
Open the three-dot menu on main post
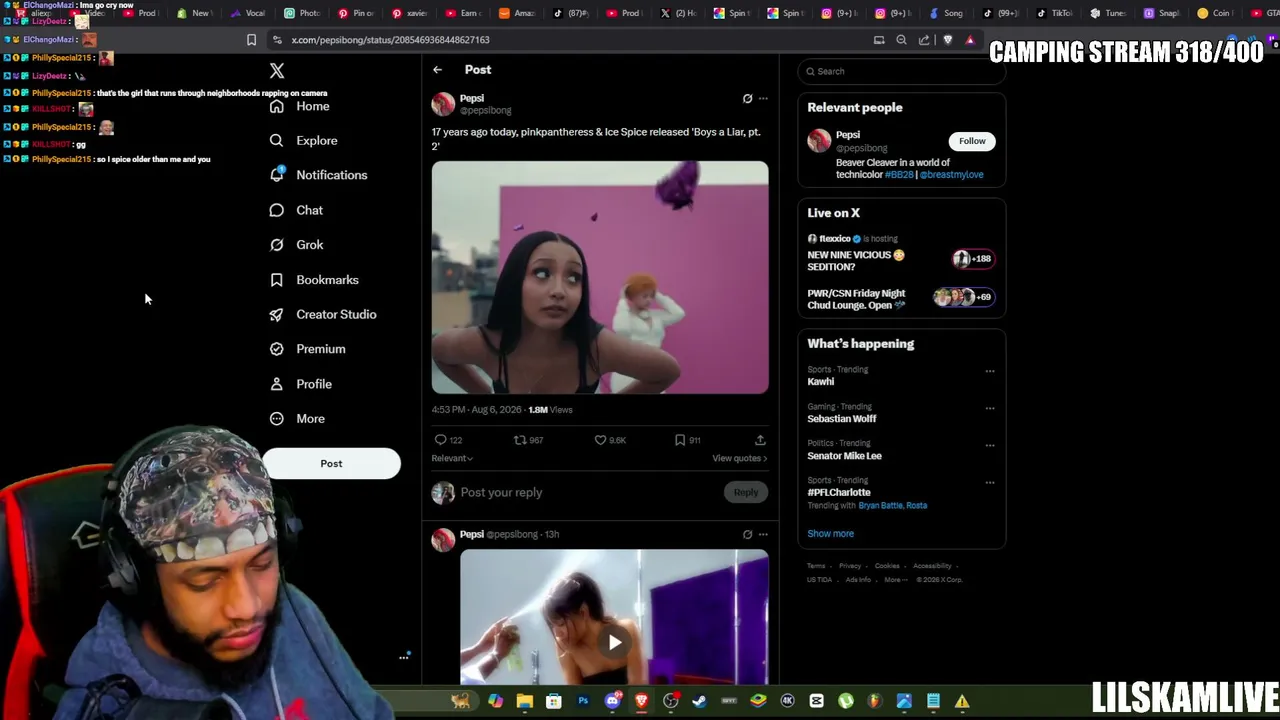pos(763,99)
